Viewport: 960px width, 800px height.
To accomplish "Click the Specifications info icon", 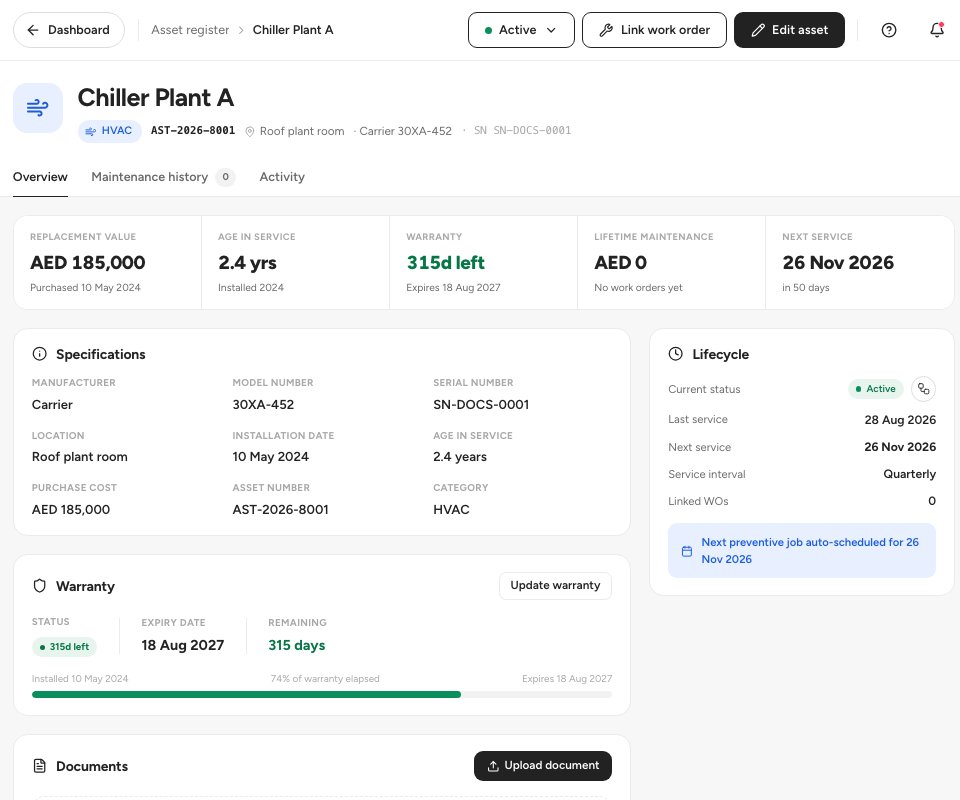I will coord(39,354).
